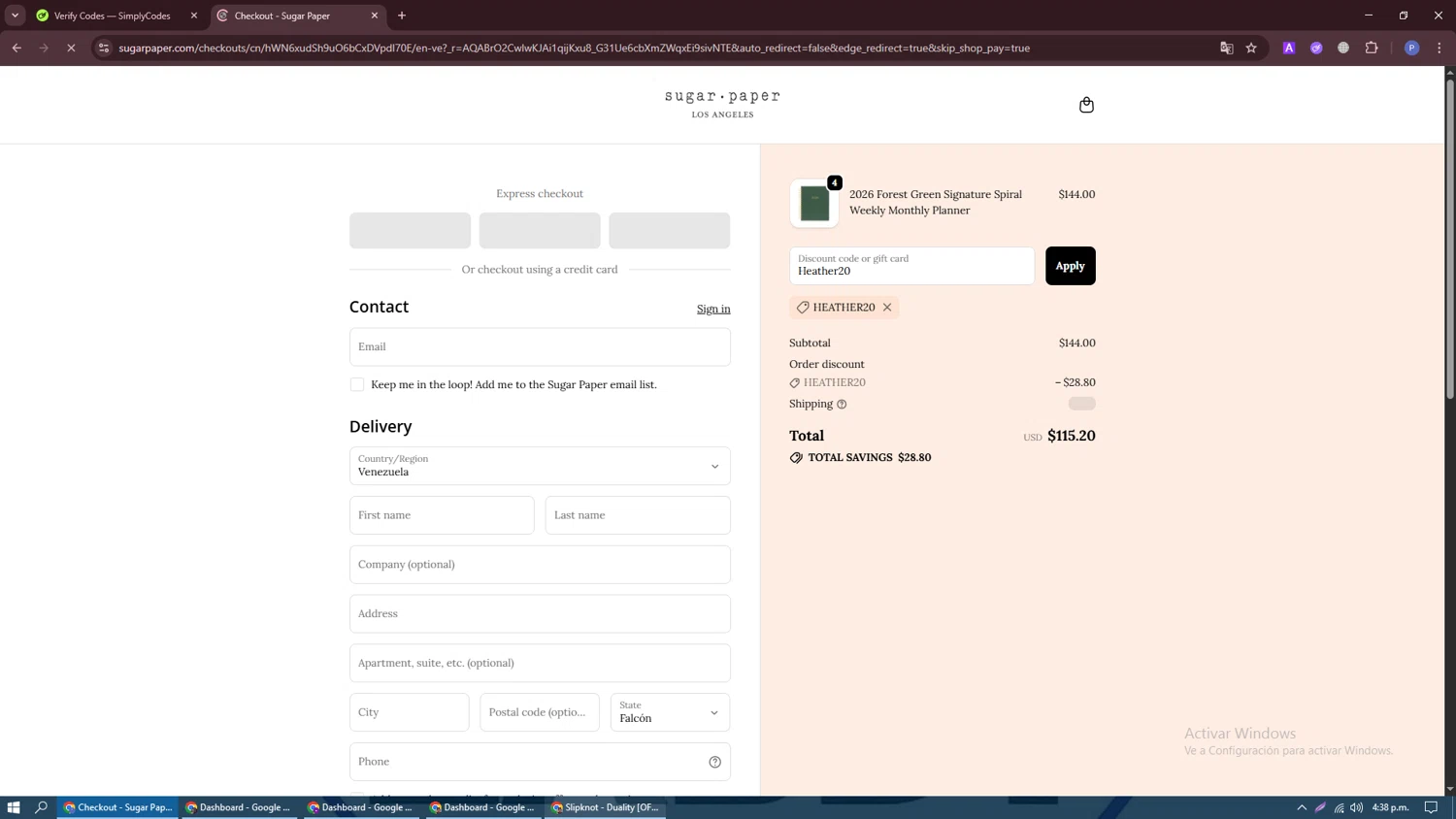
Task: Click the TOTAL SAVINGS $28.80 text
Action: [x=869, y=458]
